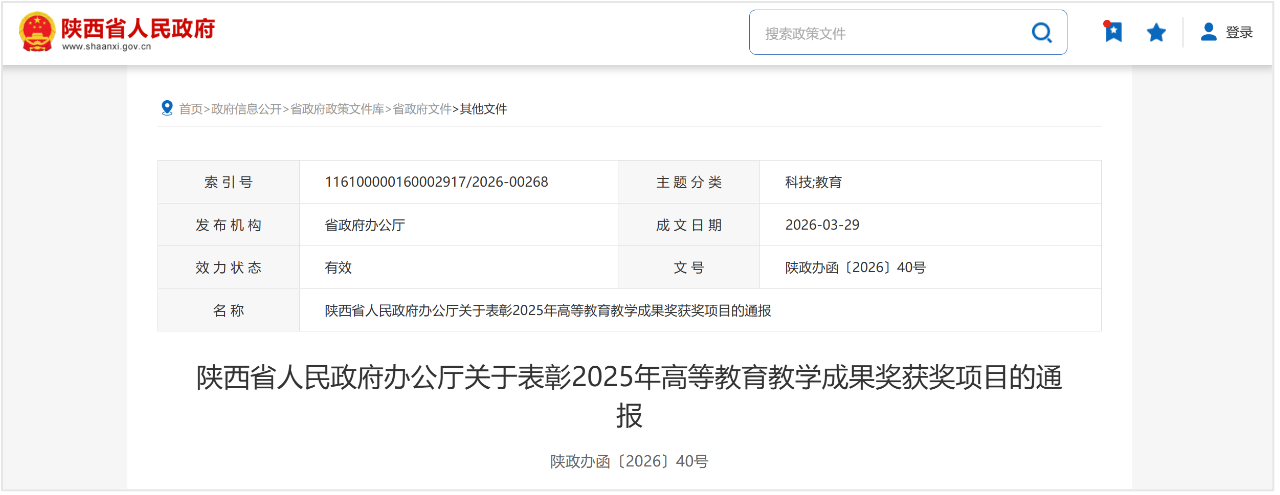Image resolution: width=1280 pixels, height=495 pixels.
Task: Go to 首页 in the breadcrumb
Action: 190,109
